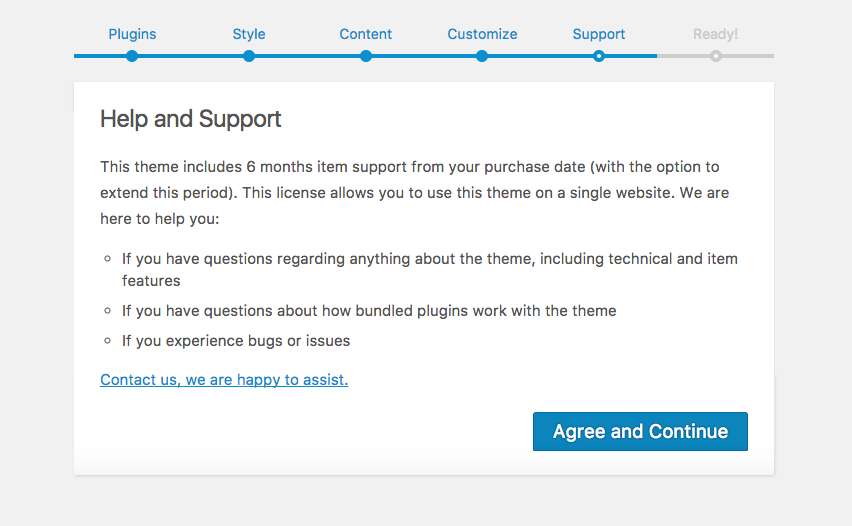Go to the Style step label
Image resolution: width=852 pixels, height=526 pixels.
pyautogui.click(x=249, y=34)
